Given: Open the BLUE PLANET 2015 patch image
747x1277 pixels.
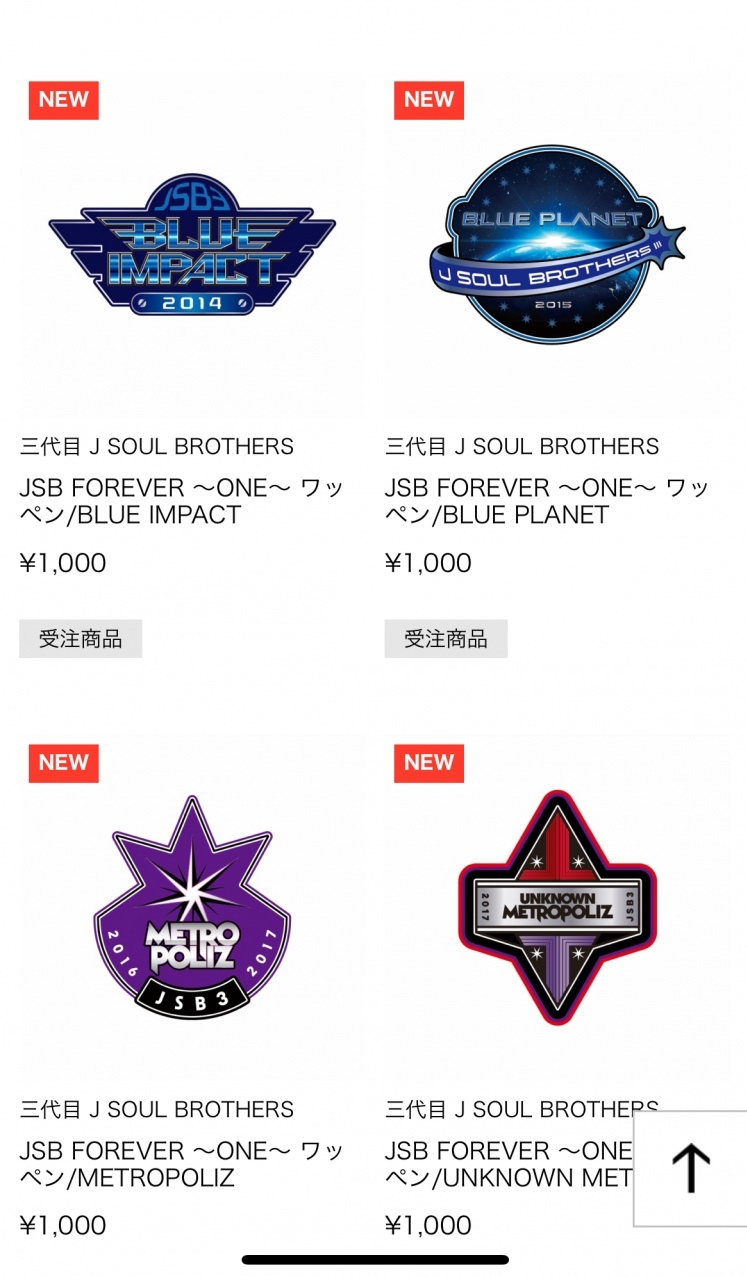Looking at the screenshot, I should click(557, 245).
